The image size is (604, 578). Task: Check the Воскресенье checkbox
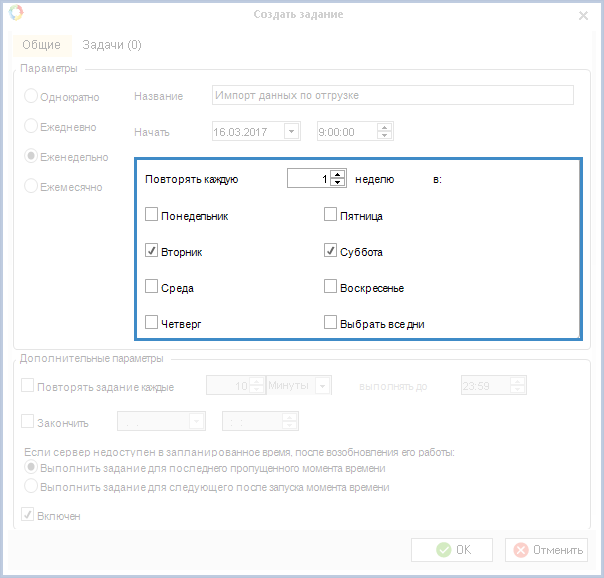[330, 286]
